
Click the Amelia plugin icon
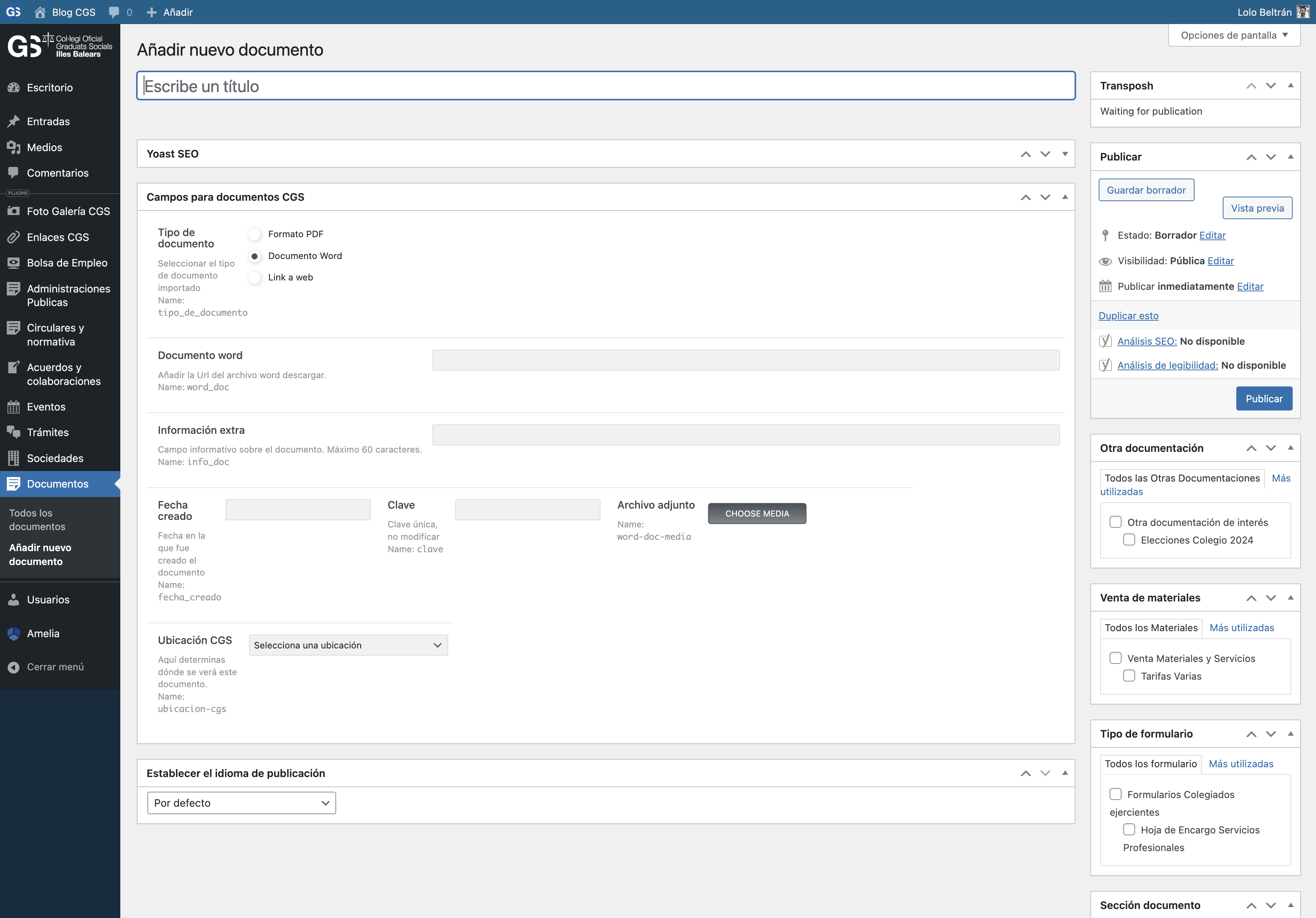(14, 633)
